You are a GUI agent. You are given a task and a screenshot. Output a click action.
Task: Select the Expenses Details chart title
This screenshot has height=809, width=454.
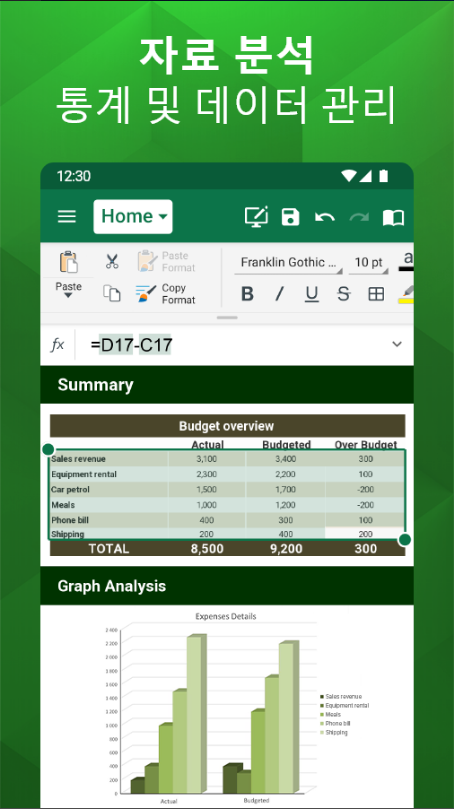pos(225,617)
